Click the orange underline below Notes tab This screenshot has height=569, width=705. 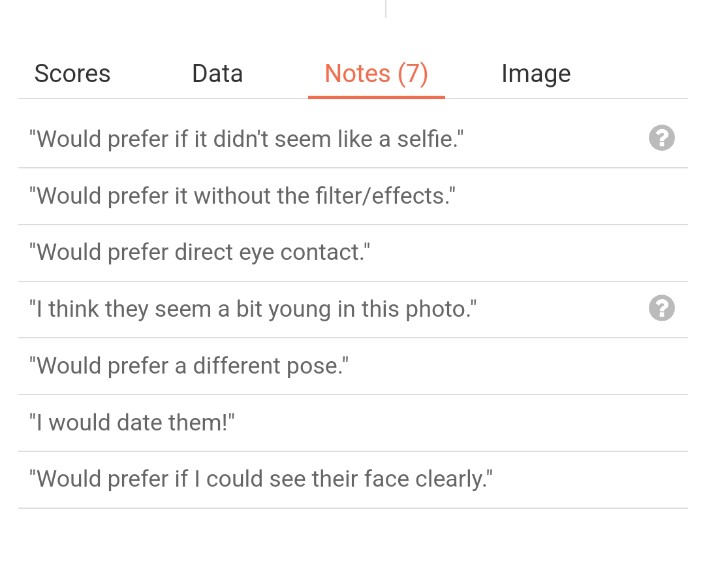pos(376,97)
